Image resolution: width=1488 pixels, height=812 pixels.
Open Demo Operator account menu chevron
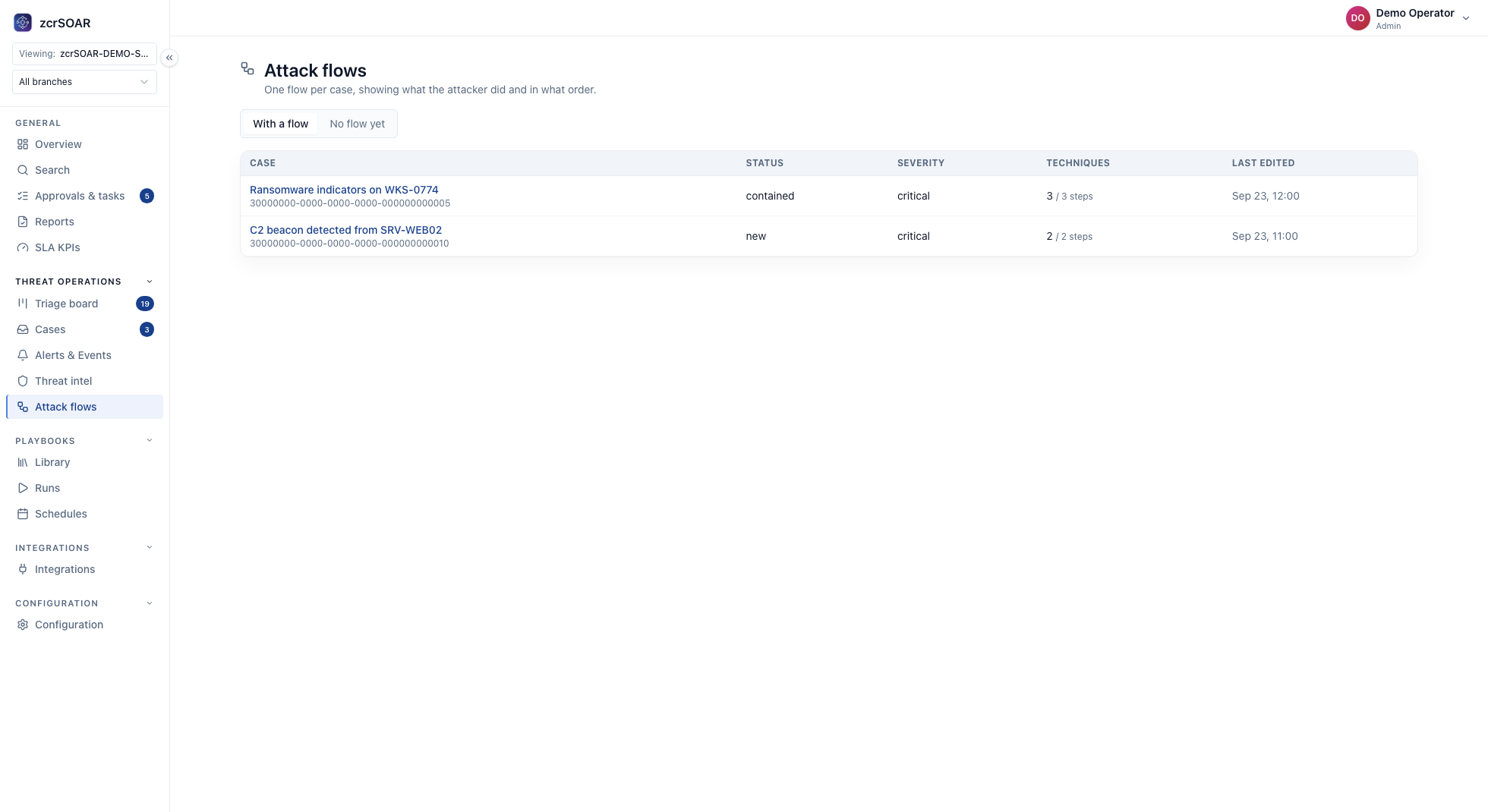(1466, 19)
